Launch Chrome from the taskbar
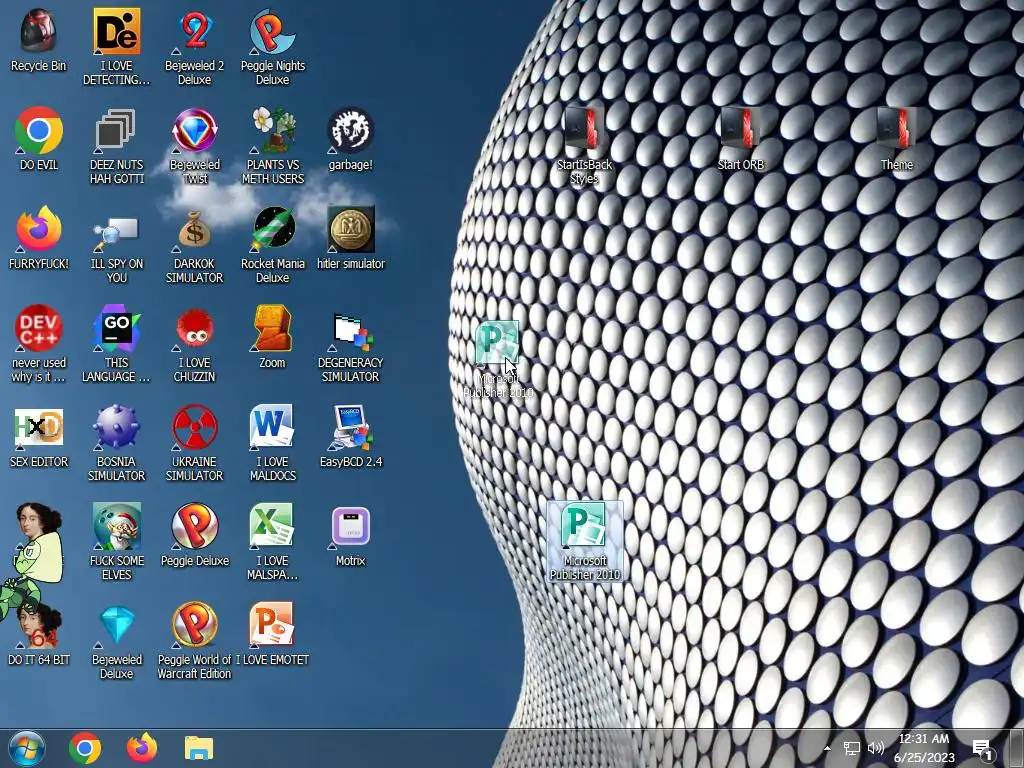Screen dimensions: 1024x768 point(85,749)
